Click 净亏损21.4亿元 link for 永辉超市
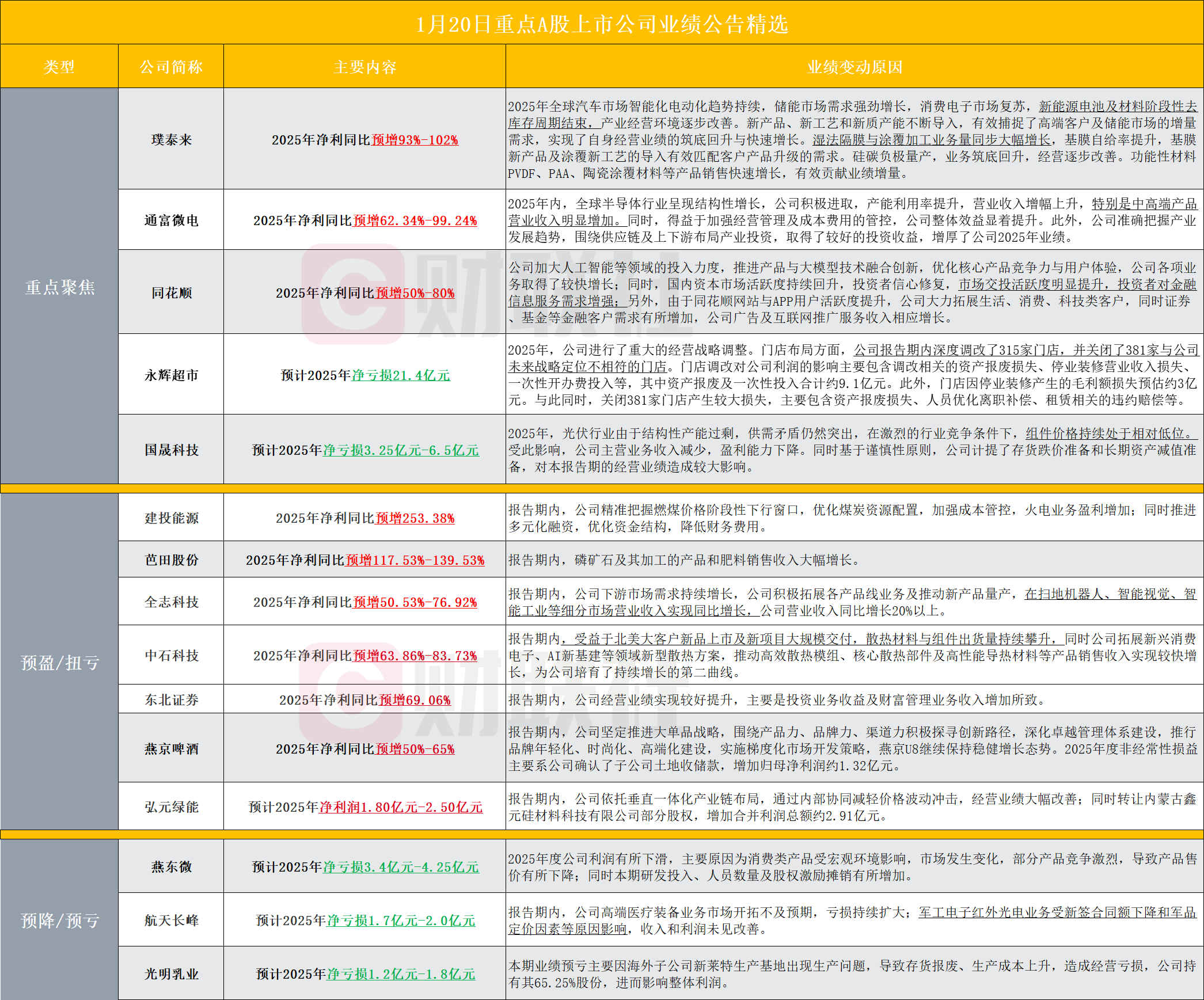The image size is (1204, 1000). (x=401, y=375)
